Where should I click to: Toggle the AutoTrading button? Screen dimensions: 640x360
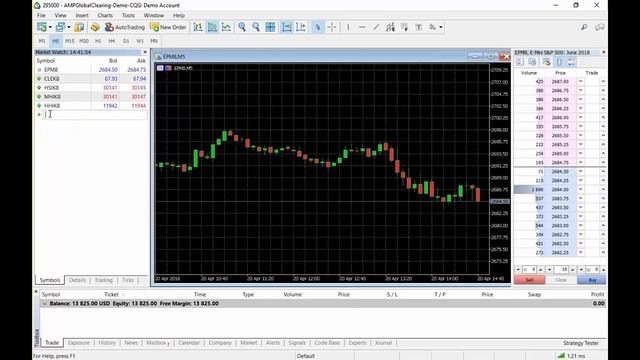click(125, 27)
